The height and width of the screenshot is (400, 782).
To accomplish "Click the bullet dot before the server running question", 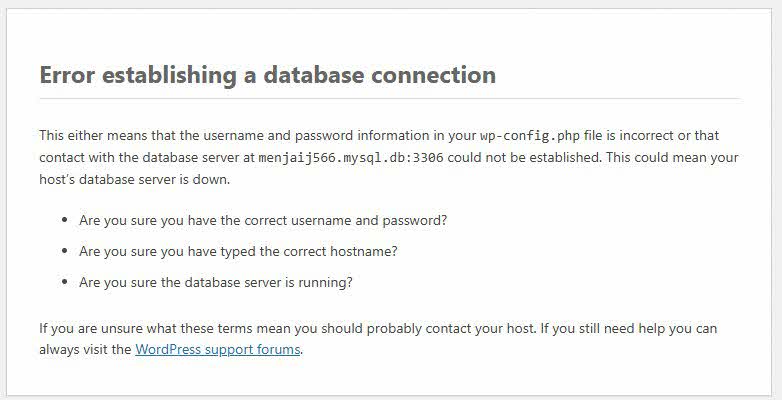I will 64,282.
